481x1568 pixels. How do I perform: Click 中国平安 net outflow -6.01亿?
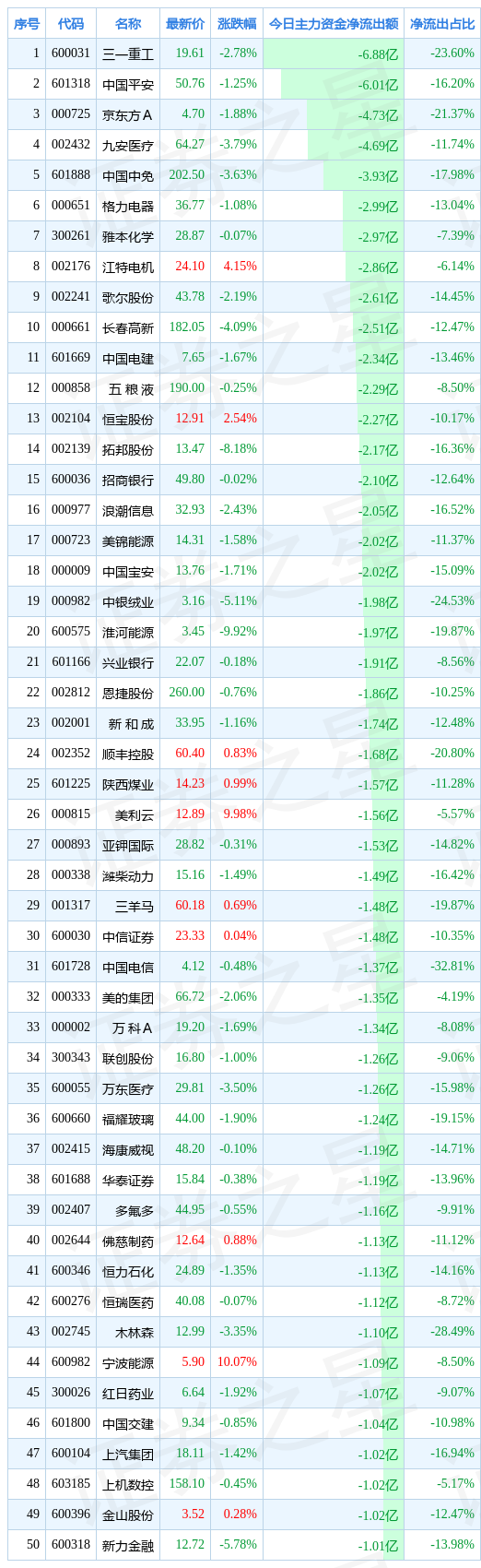tap(378, 85)
